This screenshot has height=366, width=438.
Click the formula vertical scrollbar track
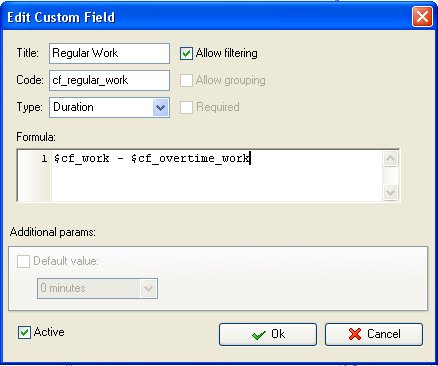pos(390,175)
